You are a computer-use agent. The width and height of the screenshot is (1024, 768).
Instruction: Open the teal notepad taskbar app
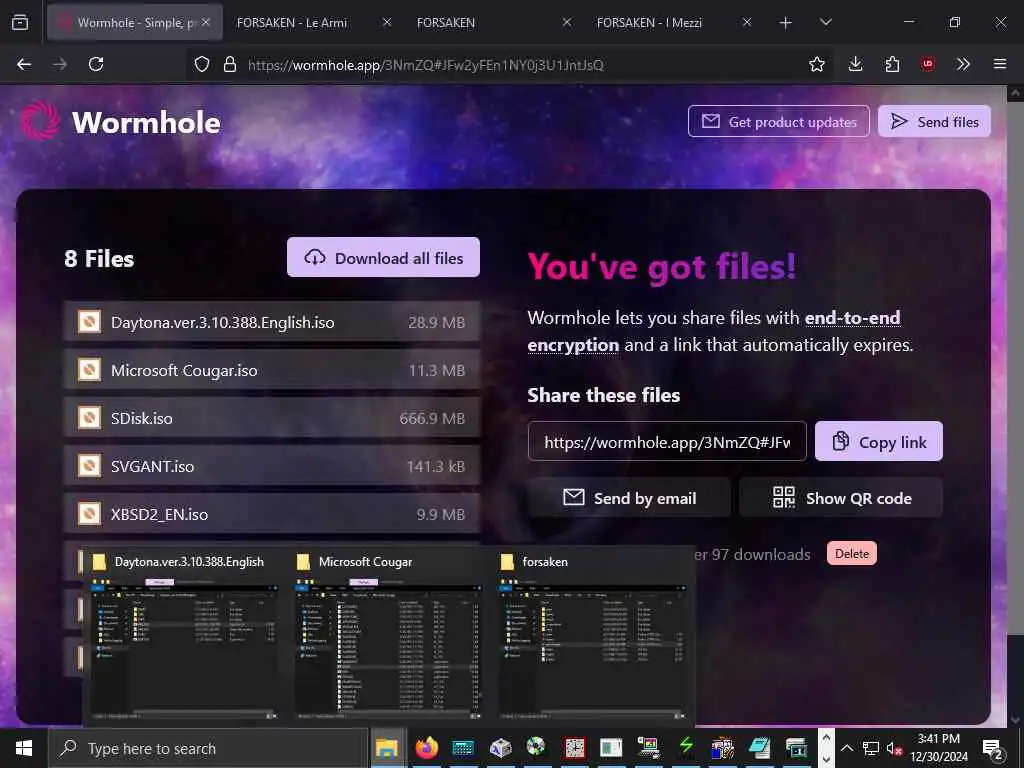coord(760,748)
